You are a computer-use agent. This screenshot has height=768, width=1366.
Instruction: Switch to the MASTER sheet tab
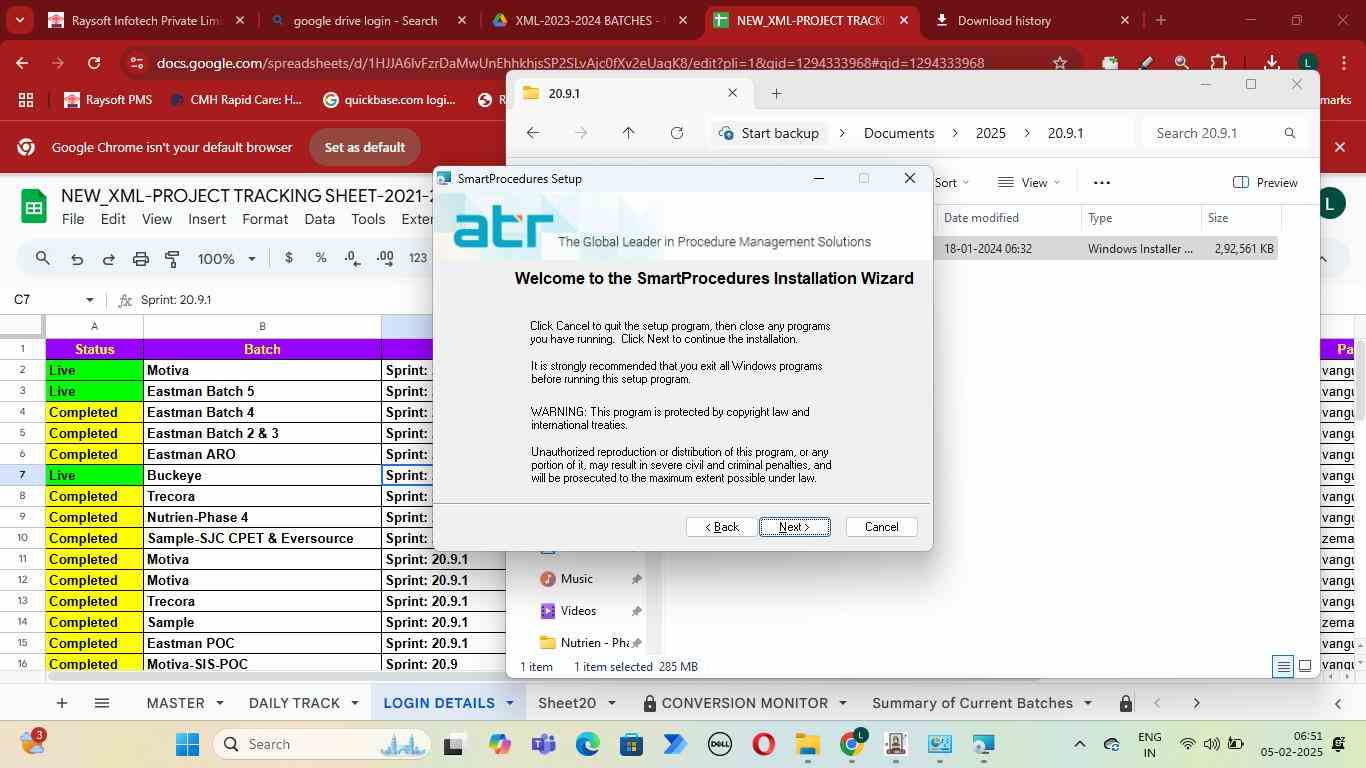tap(176, 703)
